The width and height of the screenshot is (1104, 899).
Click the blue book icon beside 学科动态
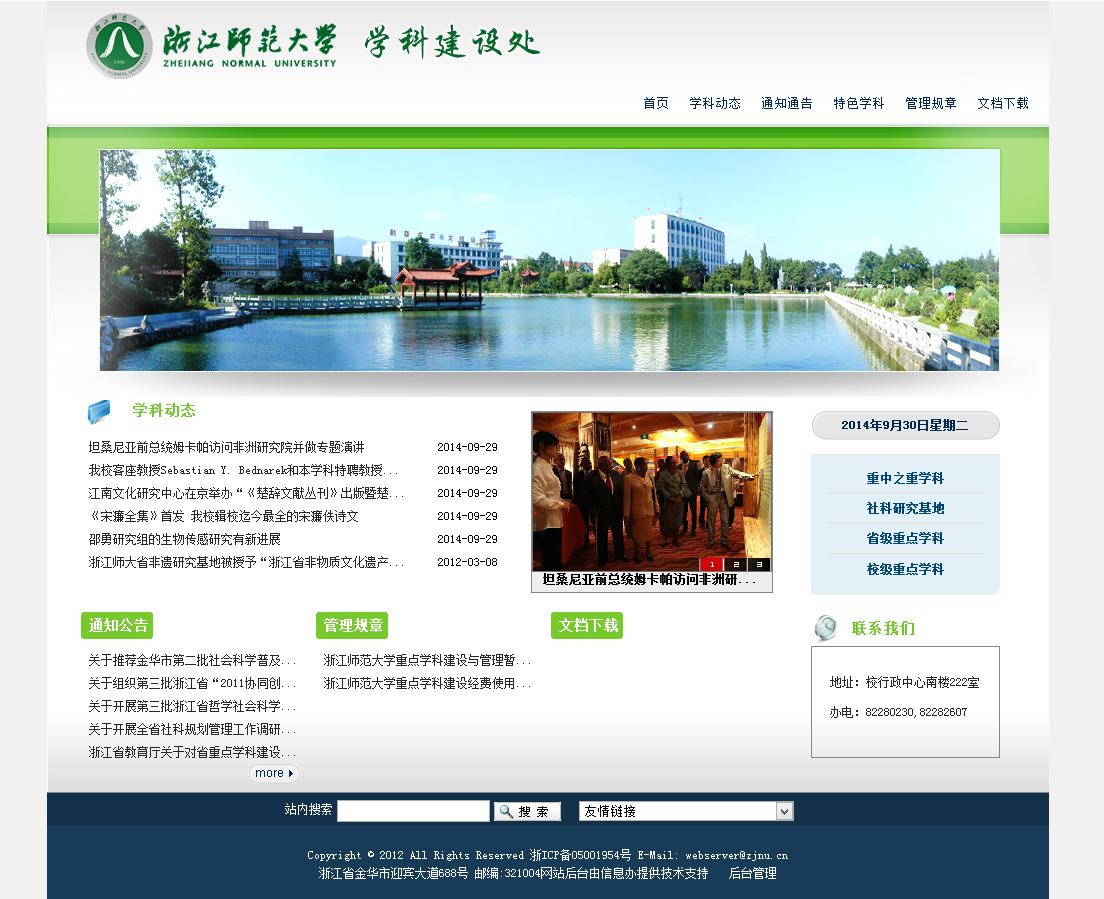coord(99,411)
